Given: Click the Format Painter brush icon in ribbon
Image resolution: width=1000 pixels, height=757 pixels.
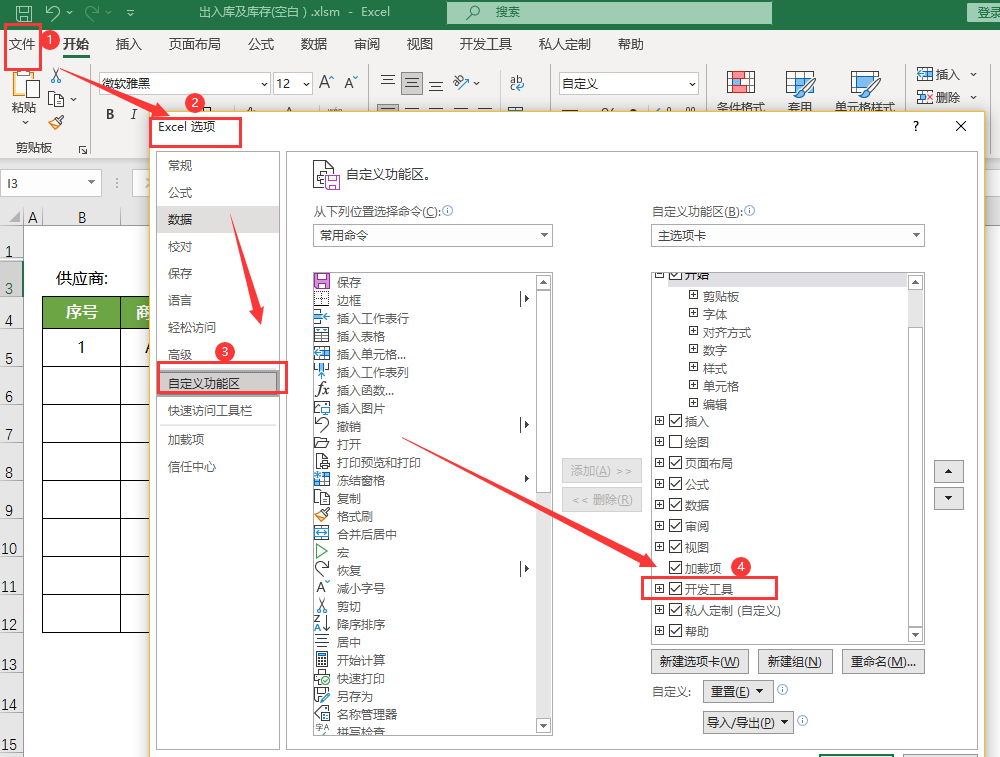Looking at the screenshot, I should 56,122.
